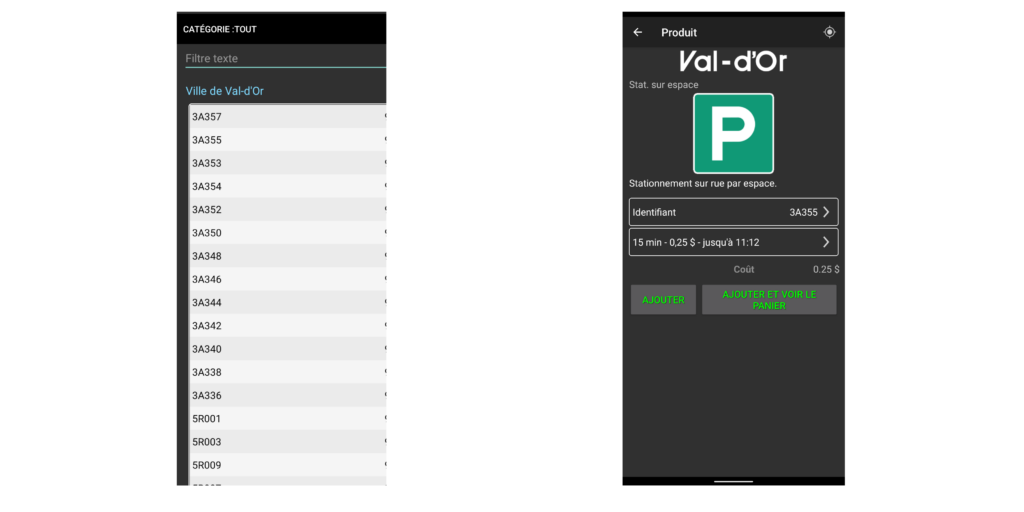Click the Coût label

pos(744,269)
